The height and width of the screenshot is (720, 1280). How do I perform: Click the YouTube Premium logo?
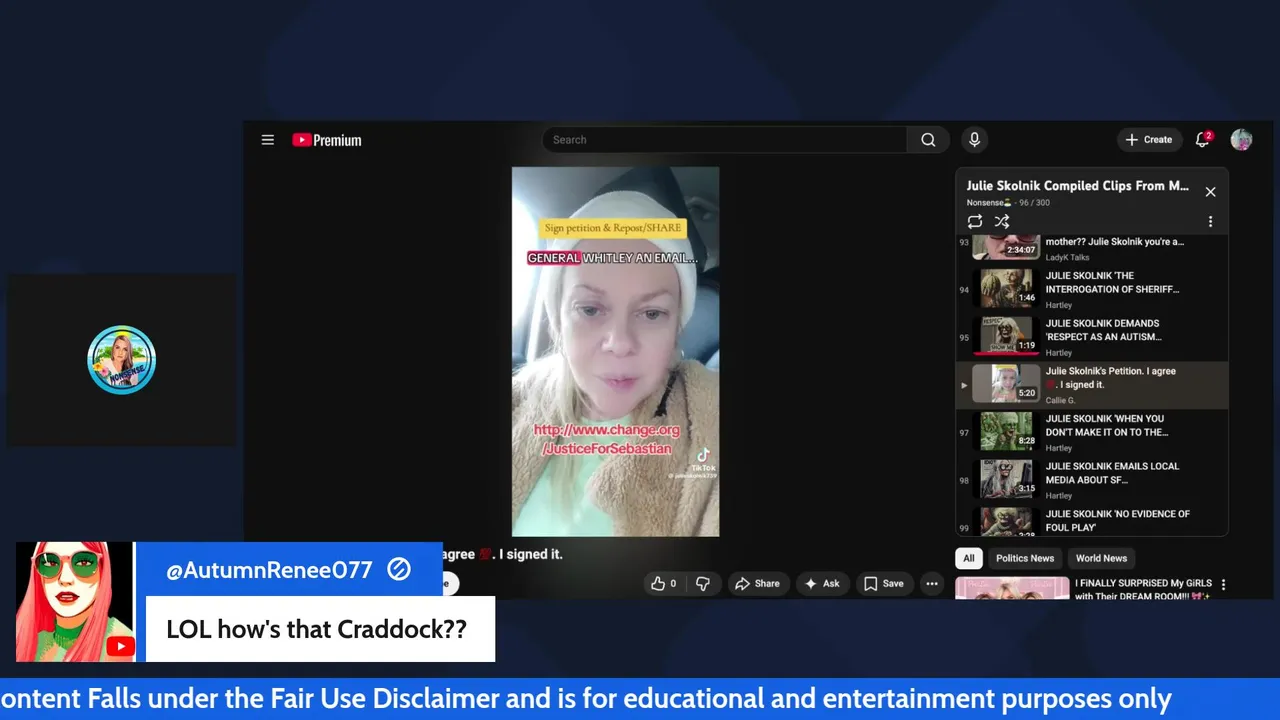tap(327, 140)
